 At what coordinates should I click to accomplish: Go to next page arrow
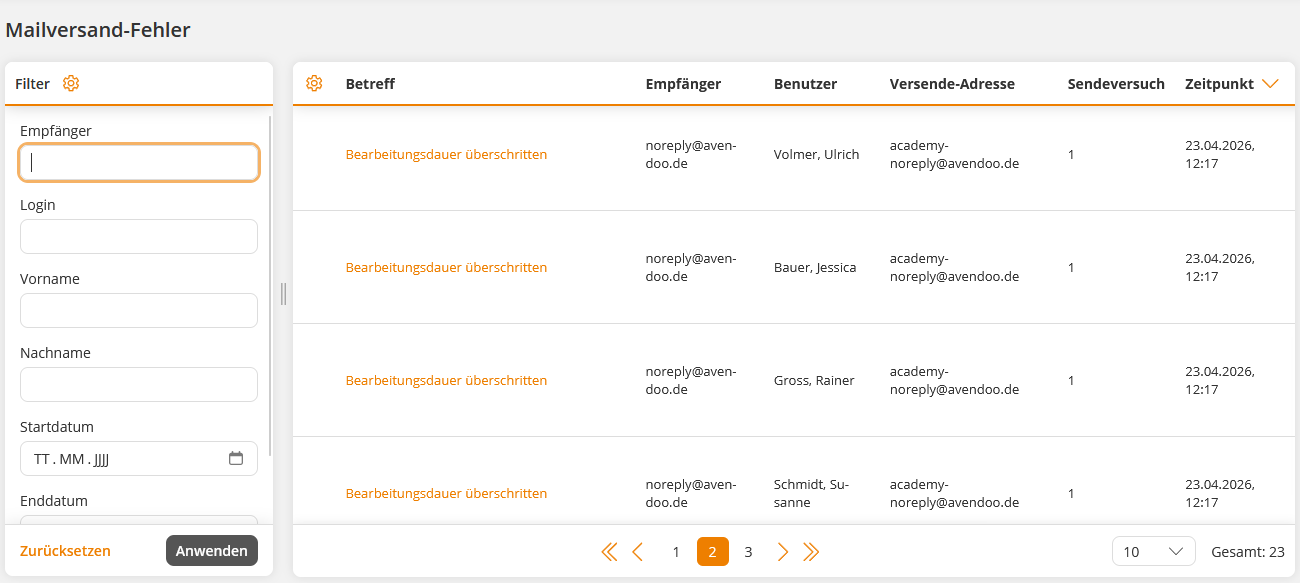[x=783, y=552]
